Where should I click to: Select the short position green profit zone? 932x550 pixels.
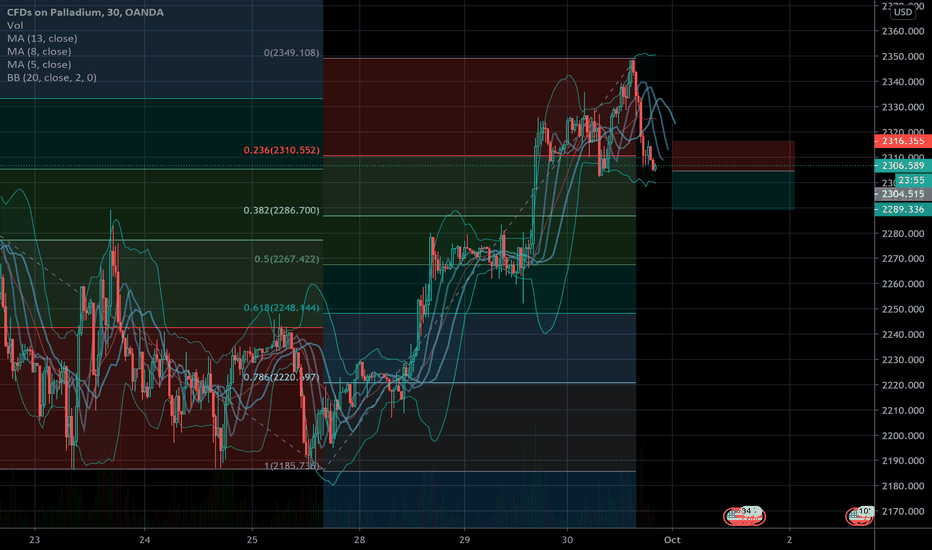click(x=733, y=190)
